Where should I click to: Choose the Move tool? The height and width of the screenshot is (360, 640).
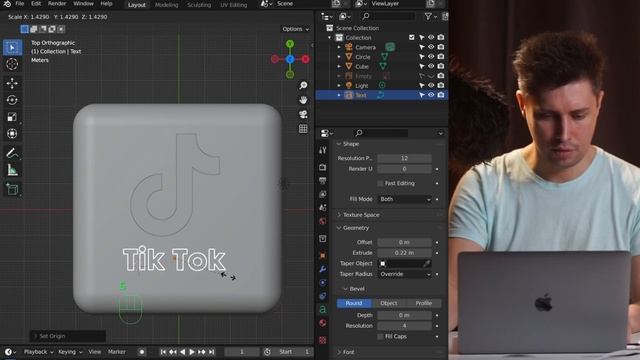coord(12,83)
